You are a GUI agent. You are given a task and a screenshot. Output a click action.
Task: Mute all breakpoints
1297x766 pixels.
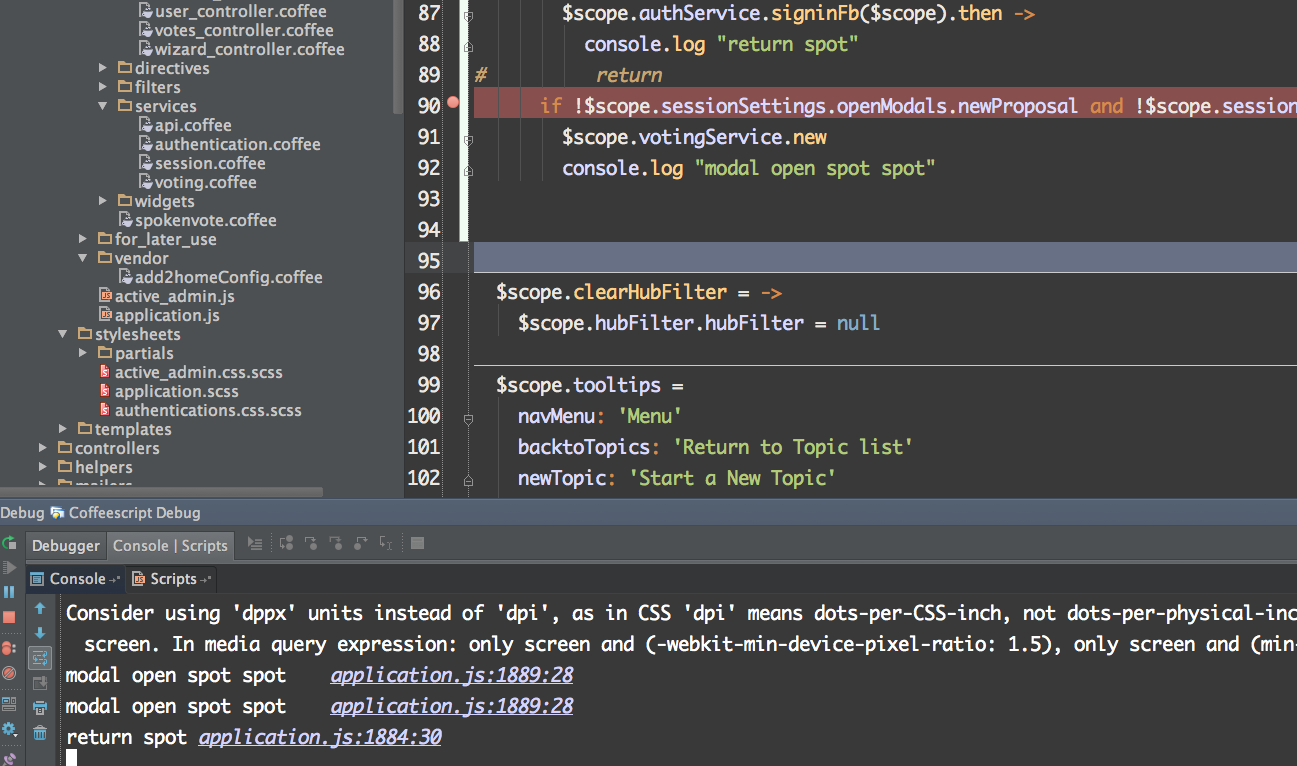coord(9,672)
